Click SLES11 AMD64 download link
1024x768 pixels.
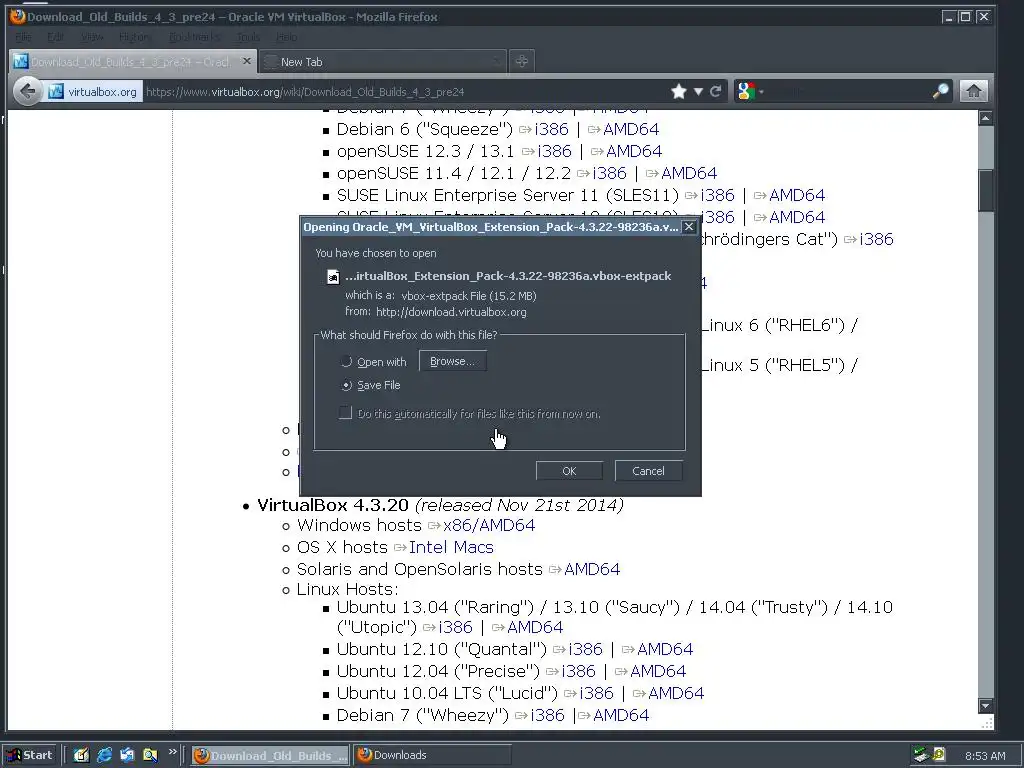pos(797,195)
